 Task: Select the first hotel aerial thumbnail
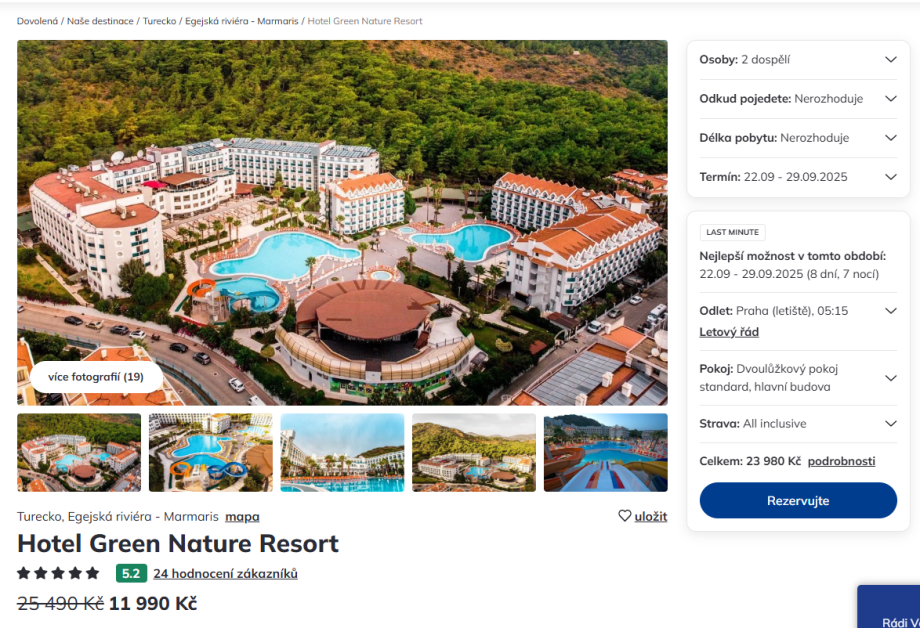coord(79,452)
